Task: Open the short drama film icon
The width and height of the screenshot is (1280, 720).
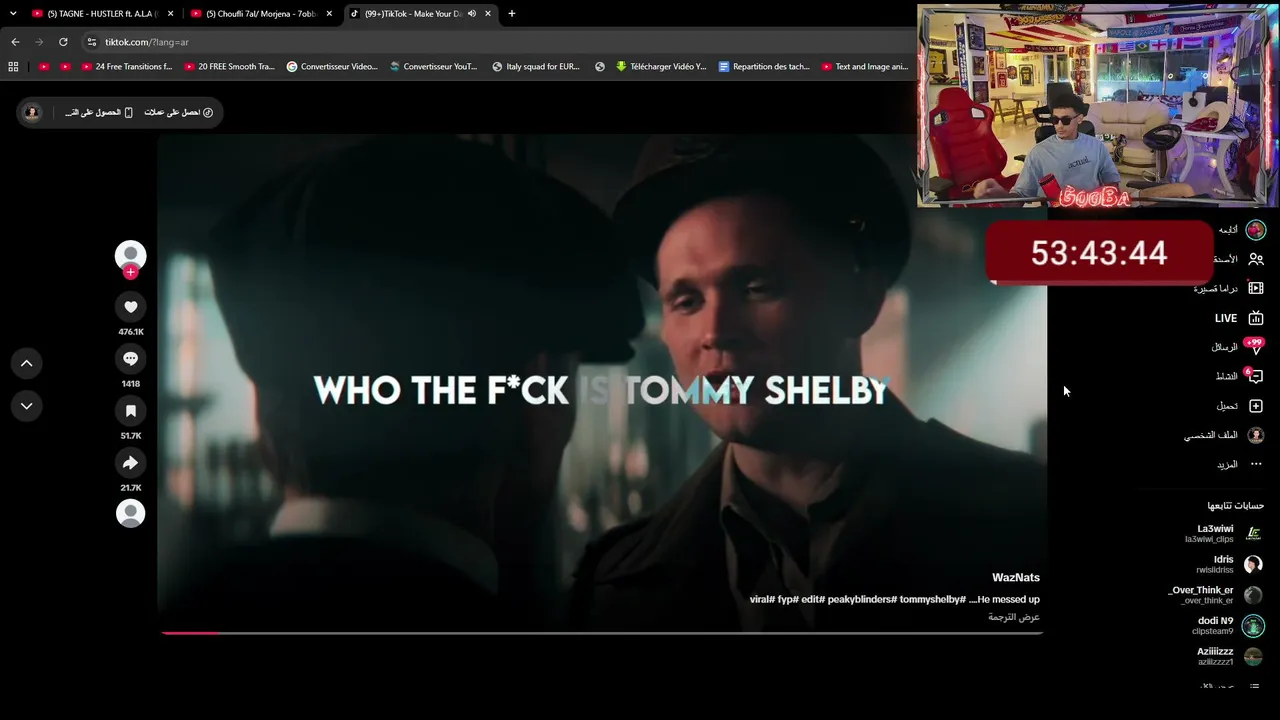Action: (x=1256, y=288)
